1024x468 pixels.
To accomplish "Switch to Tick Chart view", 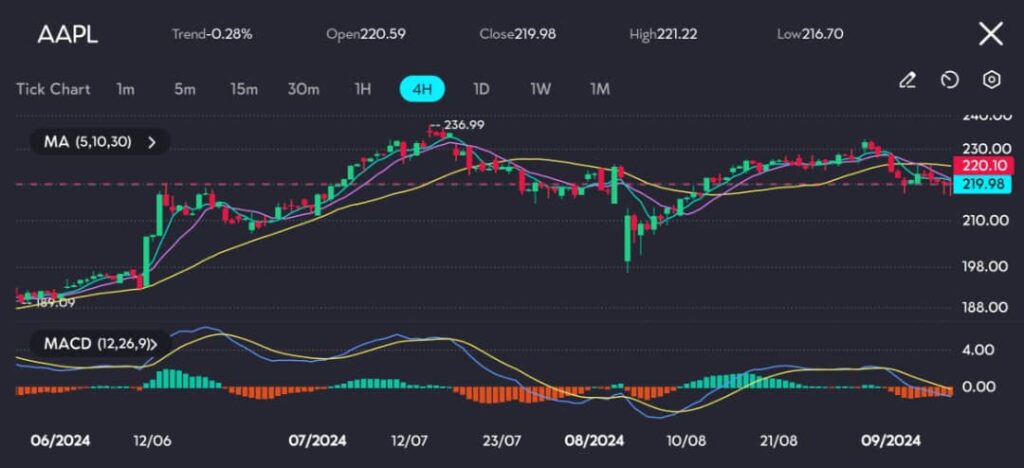I will pyautogui.click(x=53, y=89).
